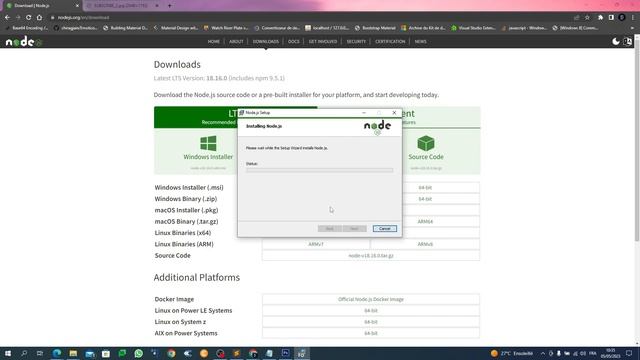Click the 64-bit link for AIX on Power Systems
This screenshot has width=640, height=360.
pos(371,333)
